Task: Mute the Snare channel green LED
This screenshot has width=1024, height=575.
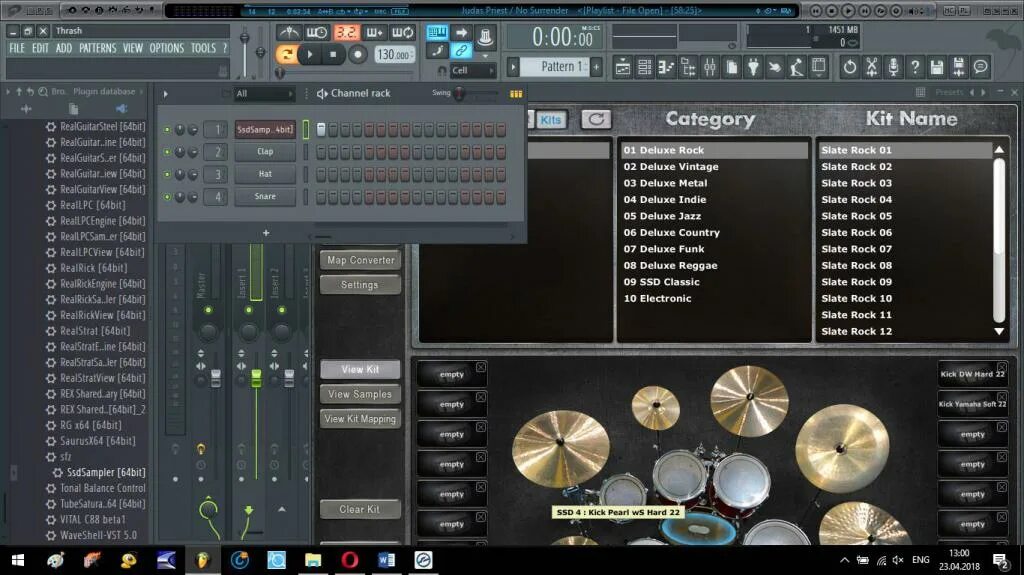Action: [167, 197]
